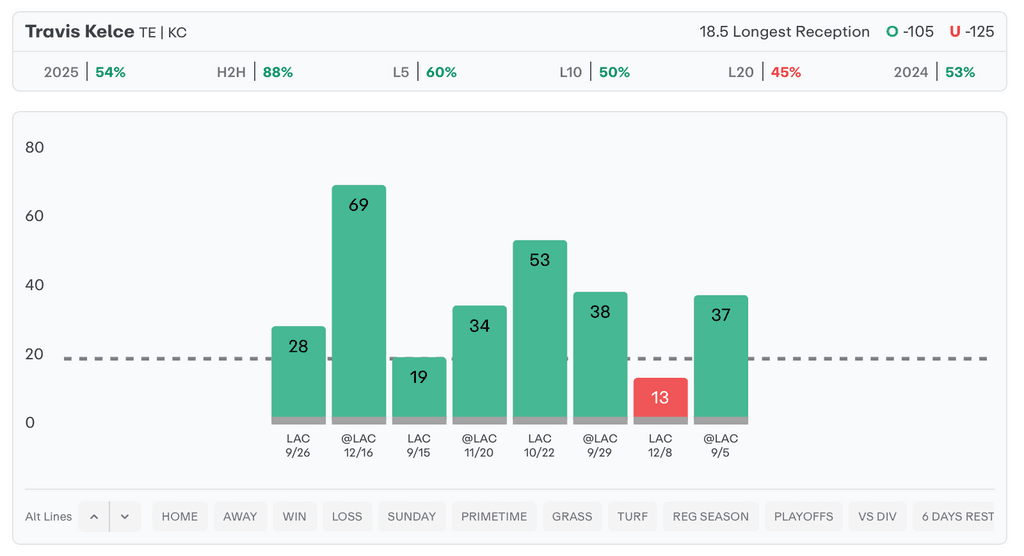1024x556 pixels.
Task: Switch to the H2H 88% split
Action: pyautogui.click(x=255, y=72)
